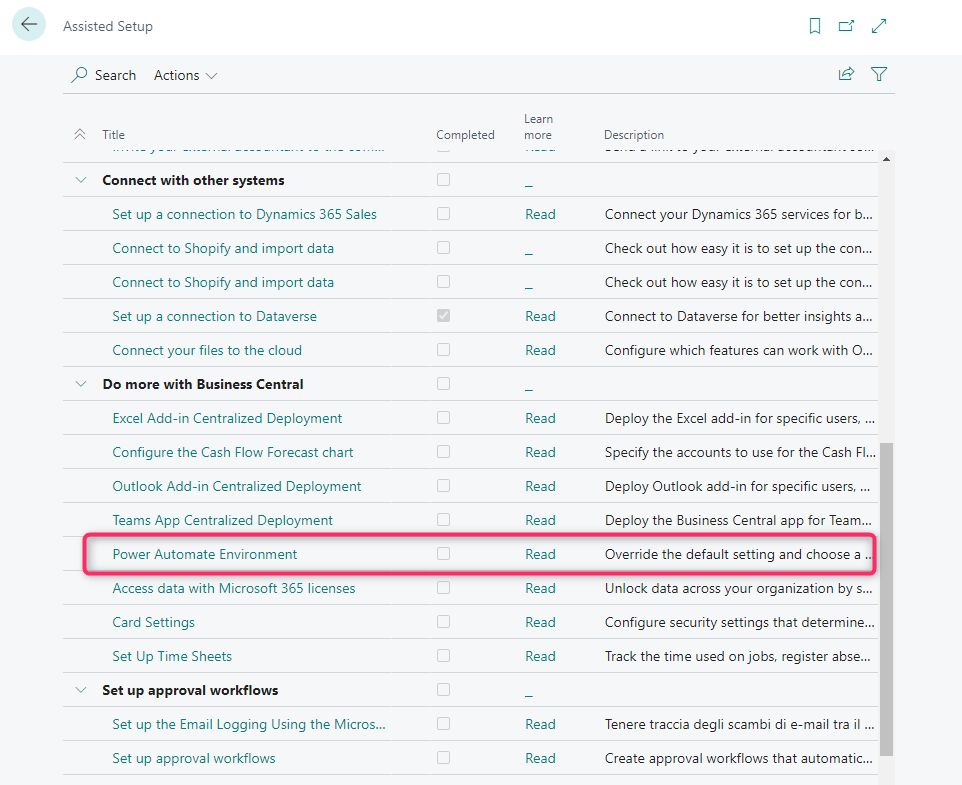Screen dimensions: 962x785
Task: Toggle Completed checkbox for Card Settings
Action: click(x=443, y=622)
